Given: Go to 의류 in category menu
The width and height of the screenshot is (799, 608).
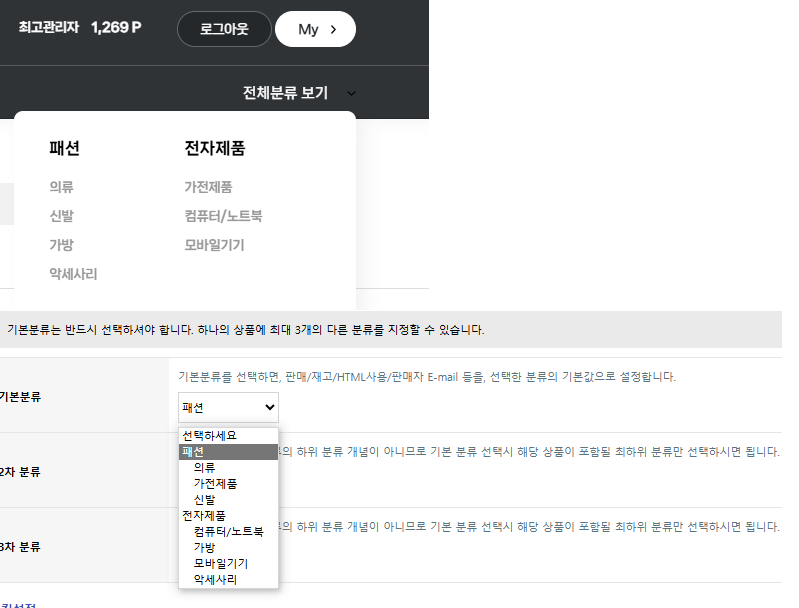Looking at the screenshot, I should 62,187.
